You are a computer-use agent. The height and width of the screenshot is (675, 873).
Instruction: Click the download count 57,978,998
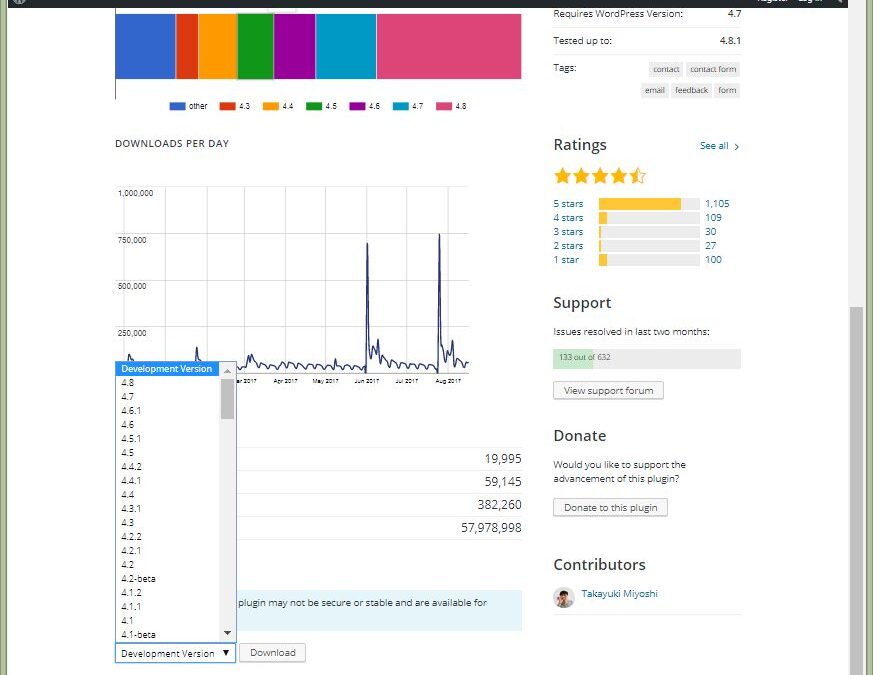(491, 528)
